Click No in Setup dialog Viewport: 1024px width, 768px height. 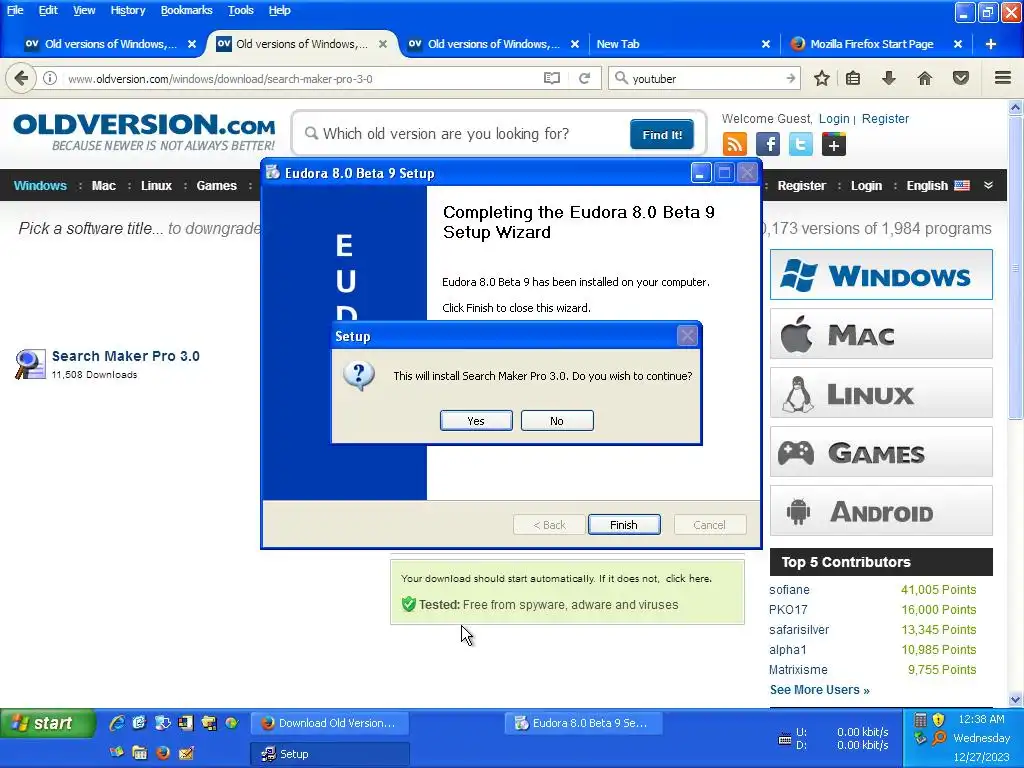point(557,421)
